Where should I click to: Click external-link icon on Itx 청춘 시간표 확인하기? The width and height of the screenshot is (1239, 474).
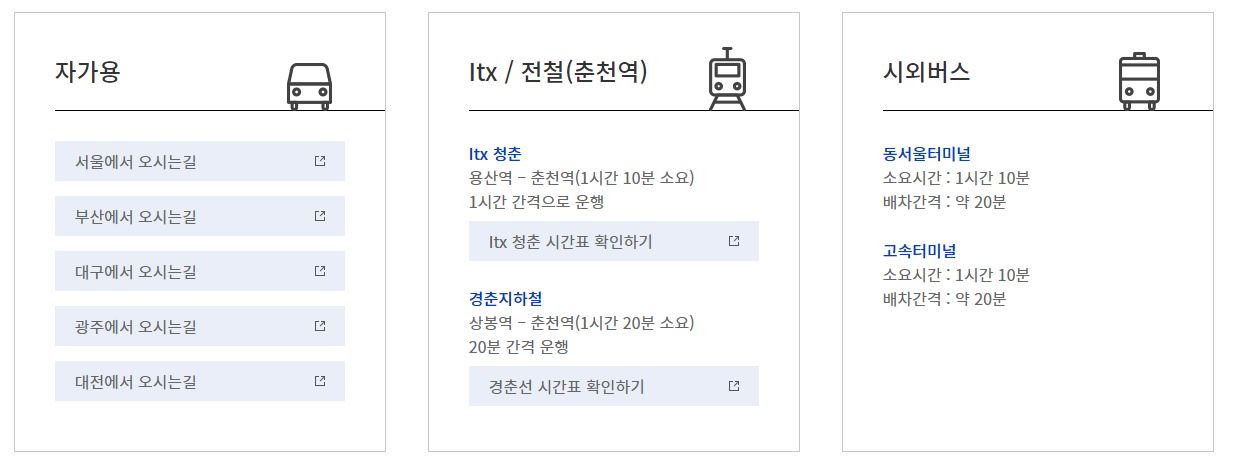(734, 240)
